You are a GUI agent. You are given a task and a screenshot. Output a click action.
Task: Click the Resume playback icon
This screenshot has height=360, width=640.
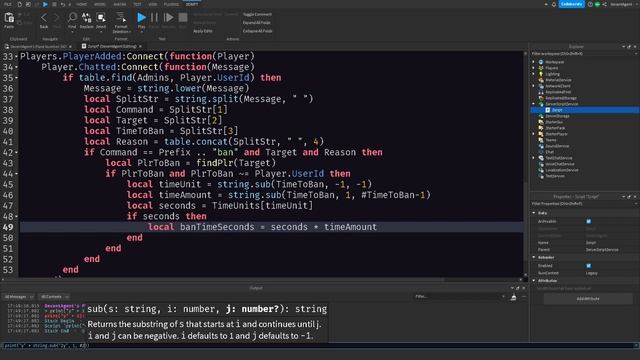click(x=168, y=17)
